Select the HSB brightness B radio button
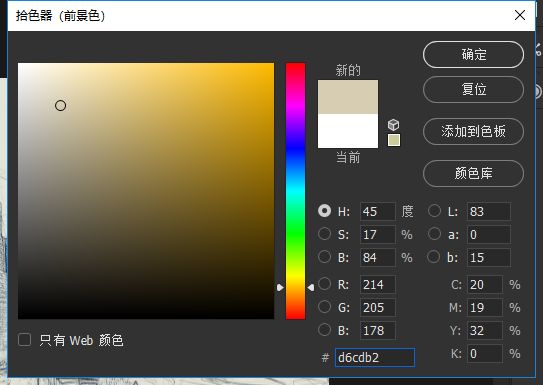This screenshot has width=543, height=385. point(324,257)
